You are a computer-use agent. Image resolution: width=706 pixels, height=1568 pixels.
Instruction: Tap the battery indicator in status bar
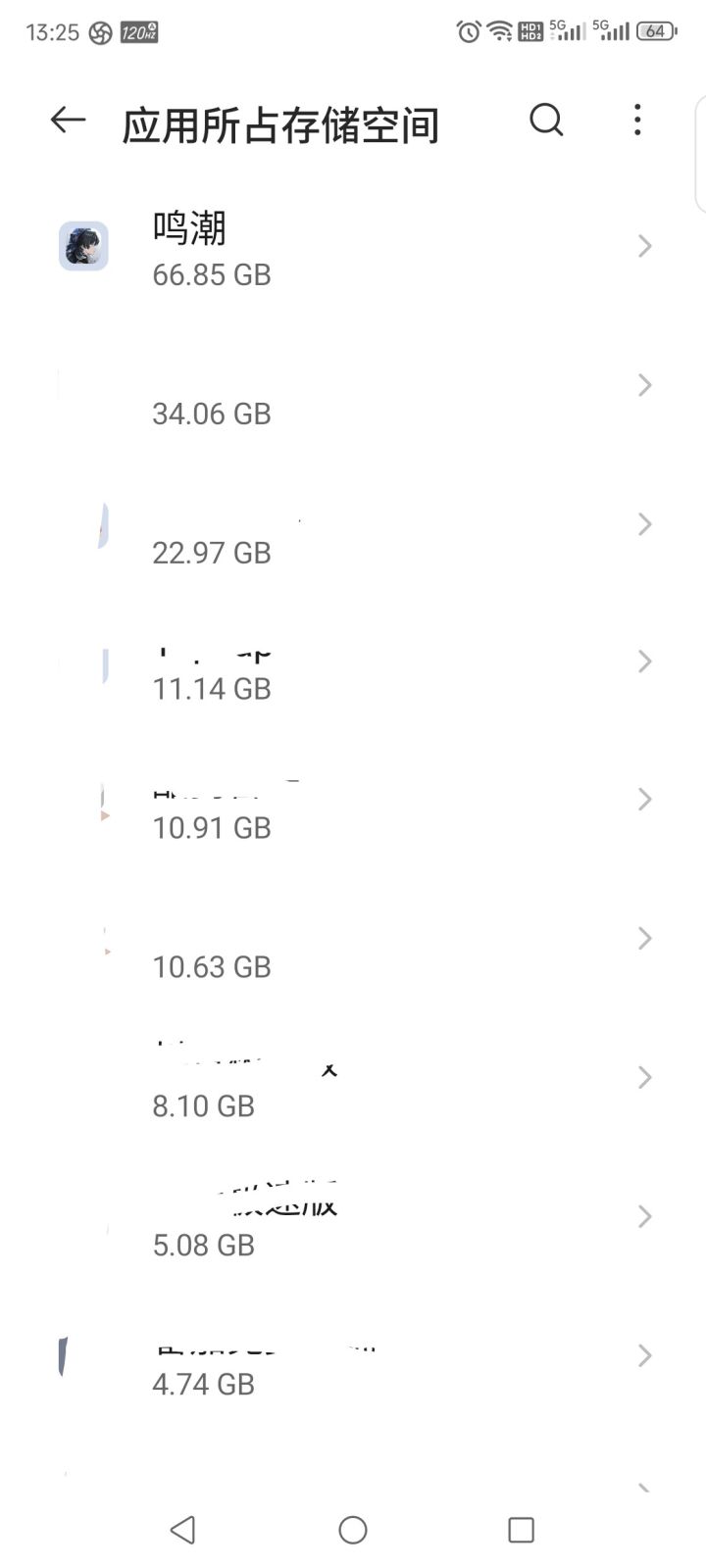pos(655,31)
